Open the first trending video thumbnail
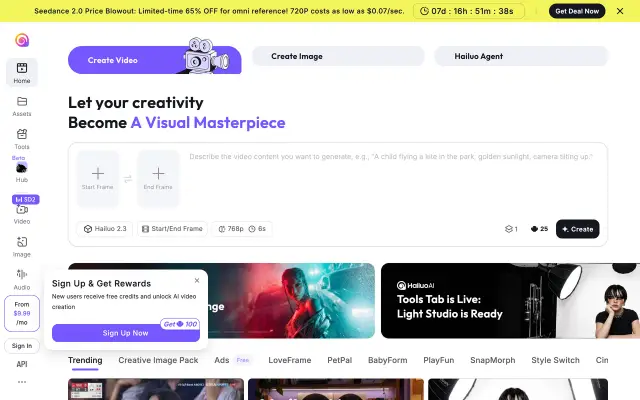This screenshot has width=640, height=400. pyautogui.click(x=156, y=389)
